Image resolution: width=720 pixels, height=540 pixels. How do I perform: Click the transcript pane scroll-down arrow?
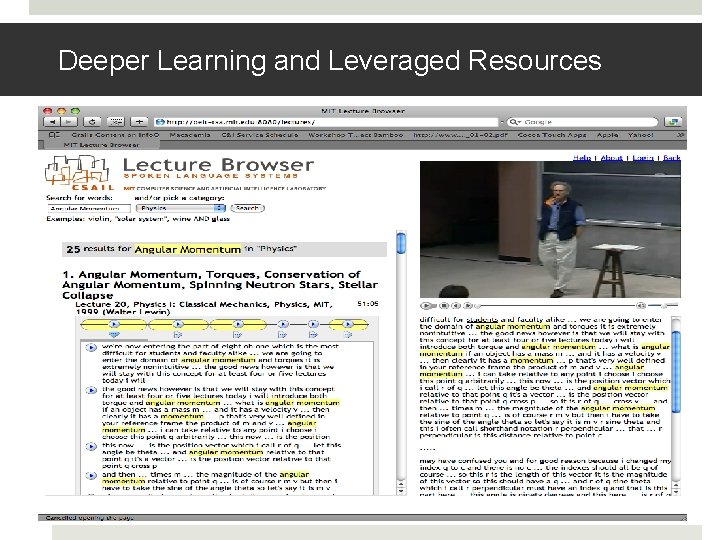676,491
